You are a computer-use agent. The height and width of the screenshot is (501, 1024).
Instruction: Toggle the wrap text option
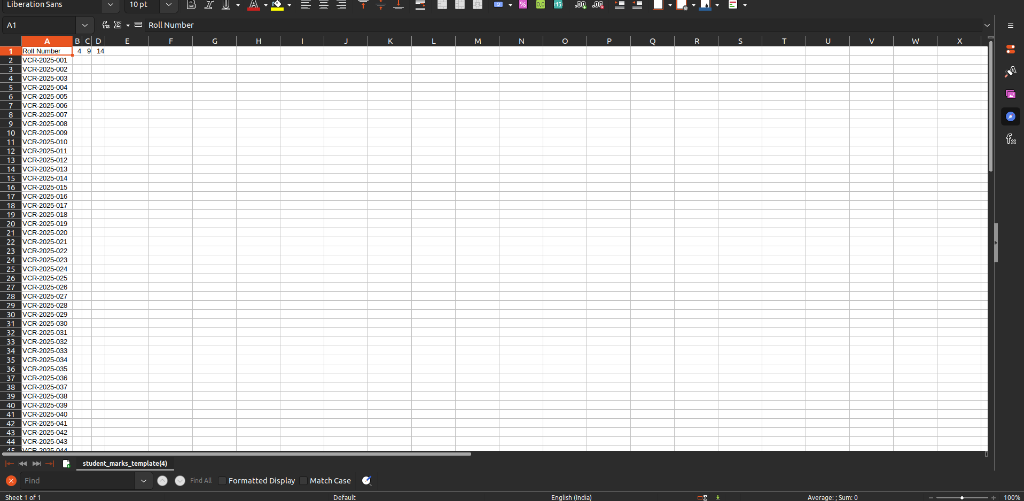(420, 5)
